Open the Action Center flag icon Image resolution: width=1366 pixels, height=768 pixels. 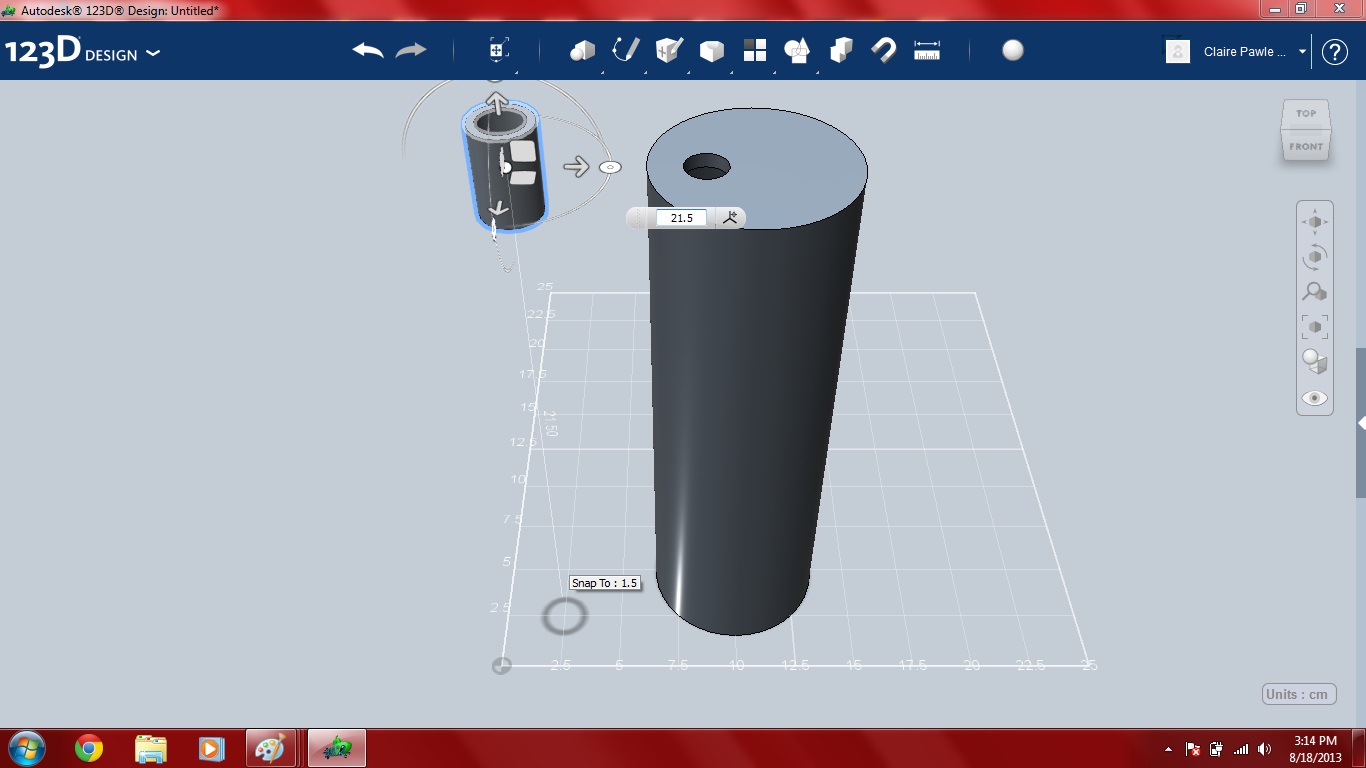click(1193, 749)
